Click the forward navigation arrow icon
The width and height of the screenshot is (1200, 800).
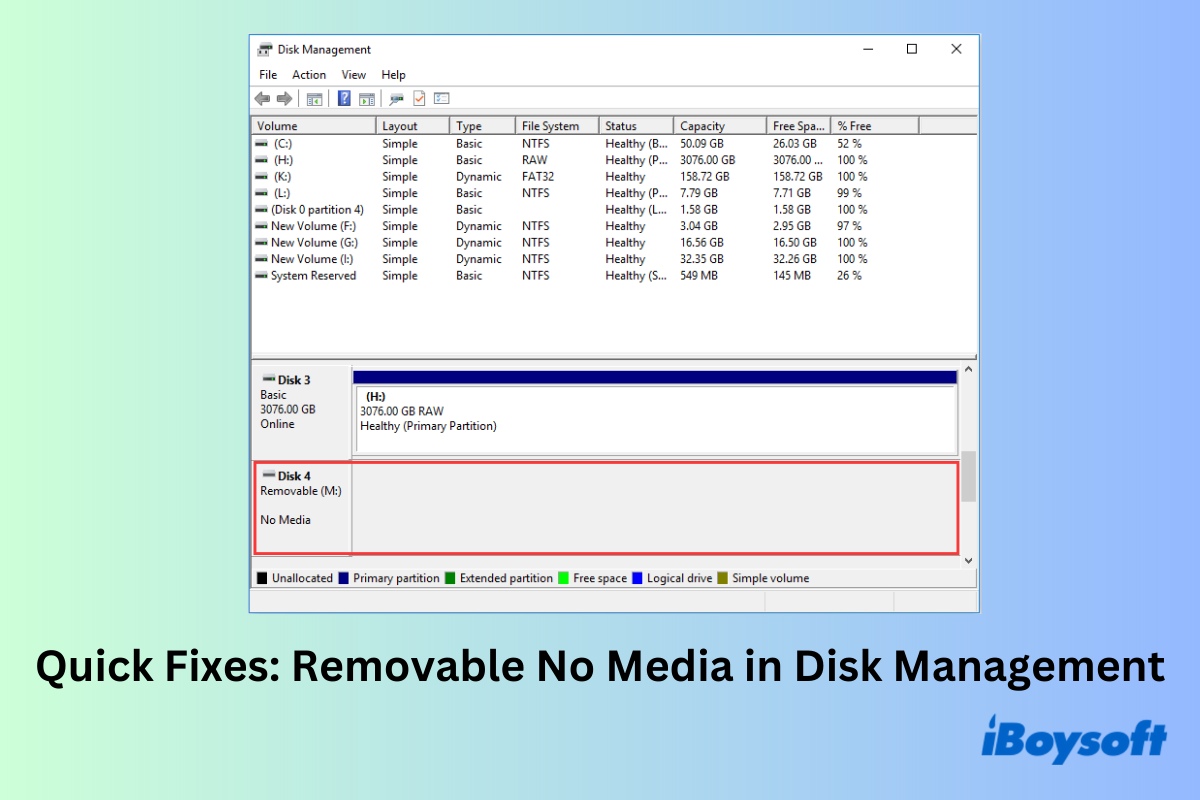coord(283,98)
